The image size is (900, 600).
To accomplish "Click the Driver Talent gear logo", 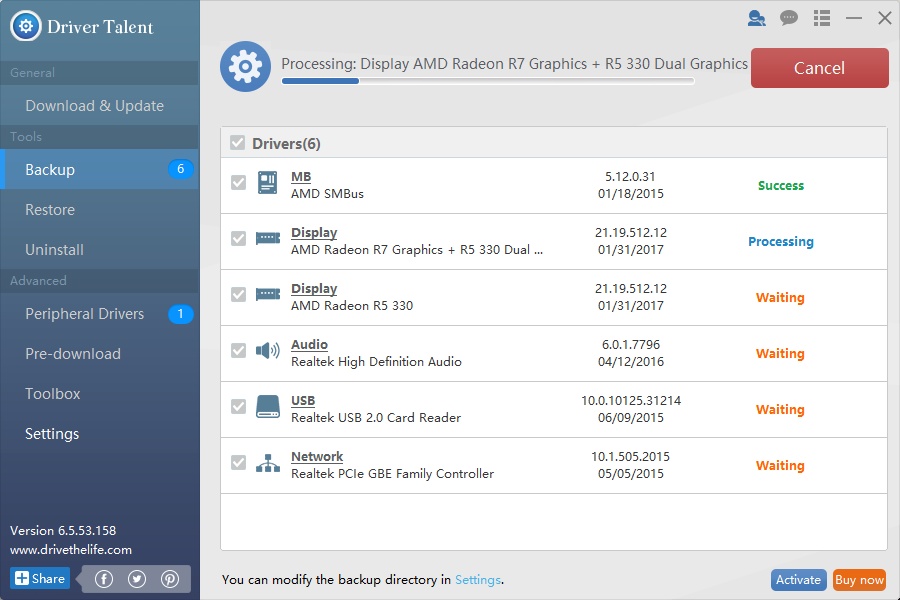I will pyautogui.click(x=26, y=26).
